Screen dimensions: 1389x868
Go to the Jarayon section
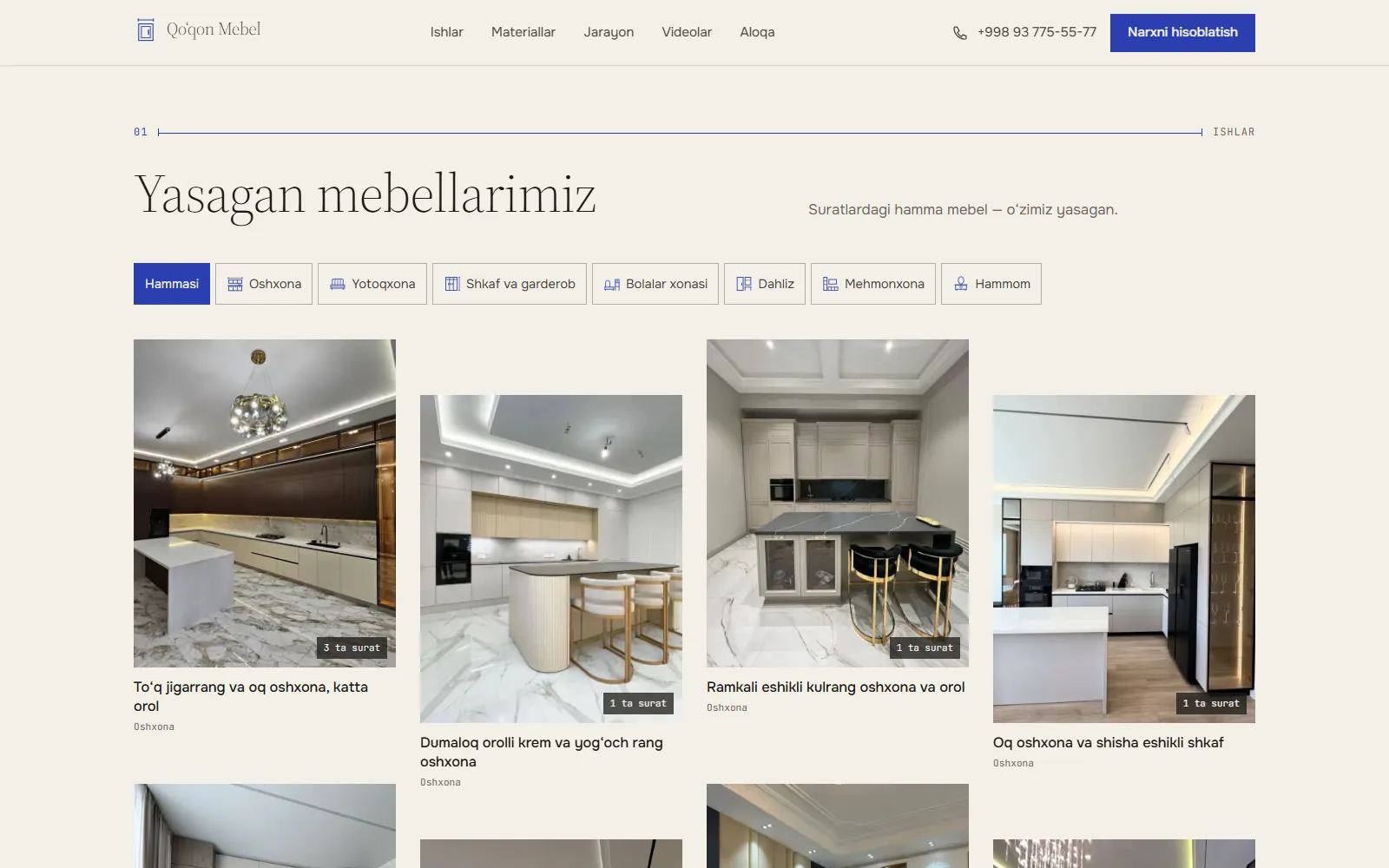[609, 32]
